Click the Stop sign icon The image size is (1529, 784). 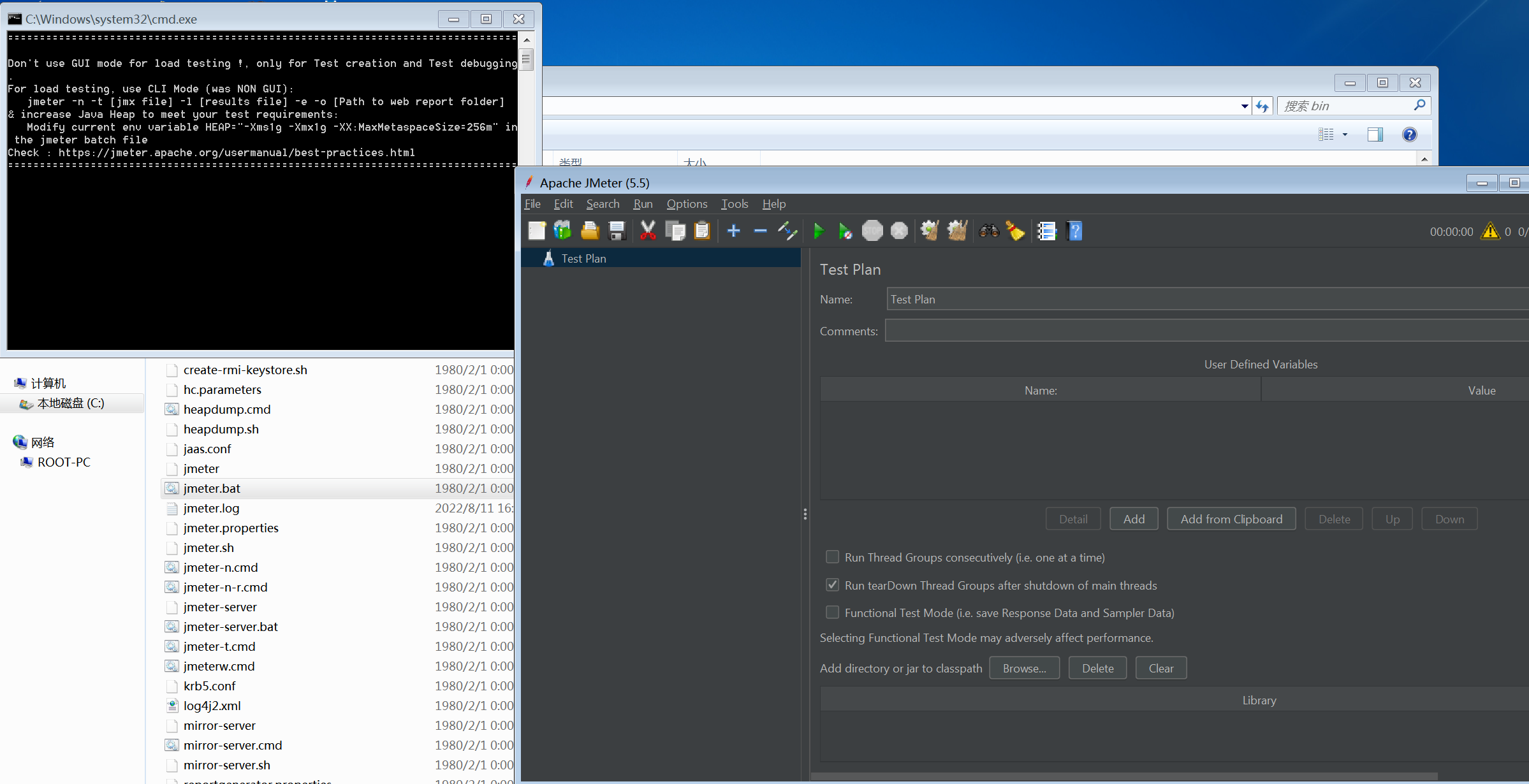tap(872, 231)
